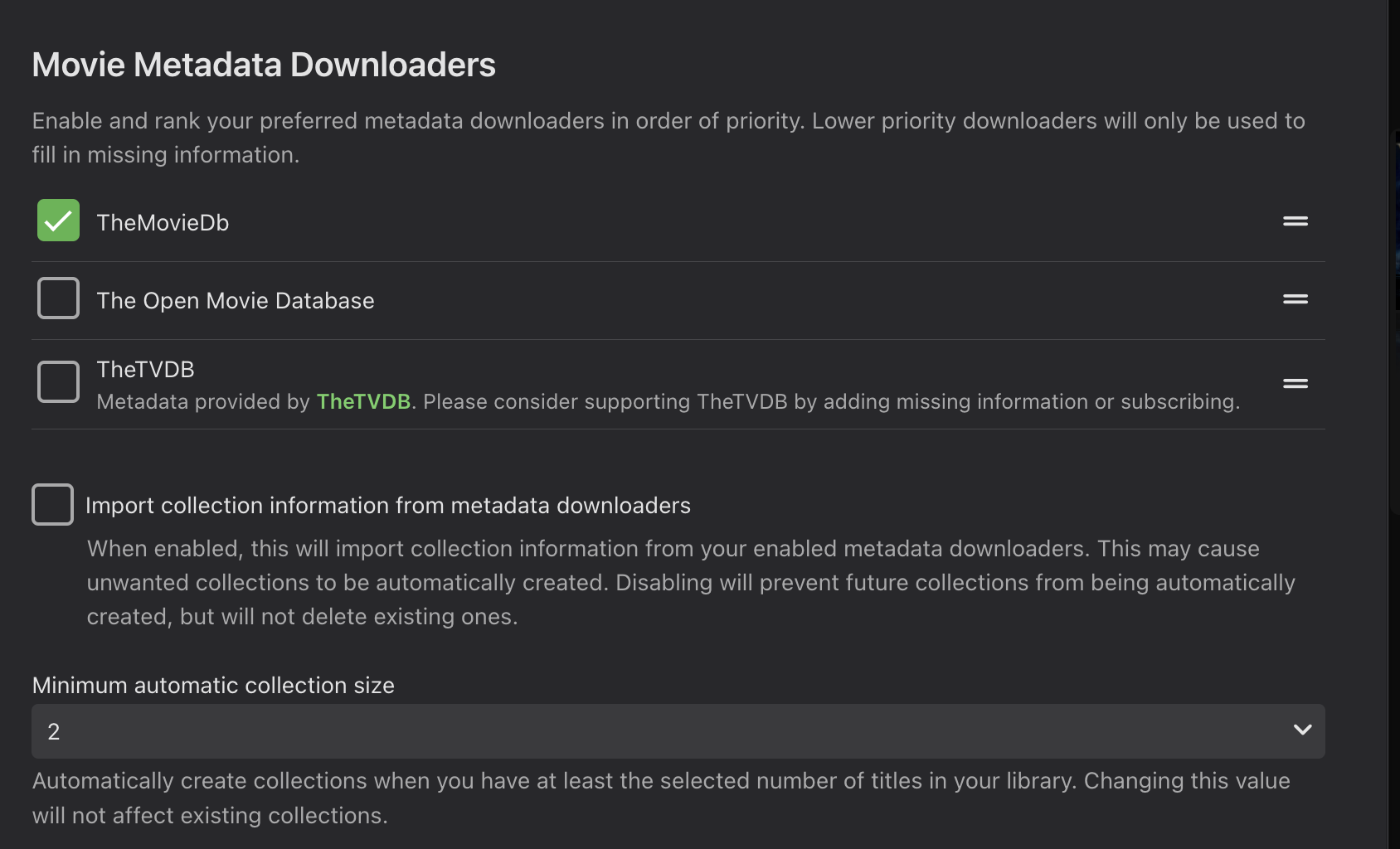Screen dimensions: 1400x849
Task: Click the Movie Metadata Downloaders heading
Action: pyautogui.click(x=264, y=65)
